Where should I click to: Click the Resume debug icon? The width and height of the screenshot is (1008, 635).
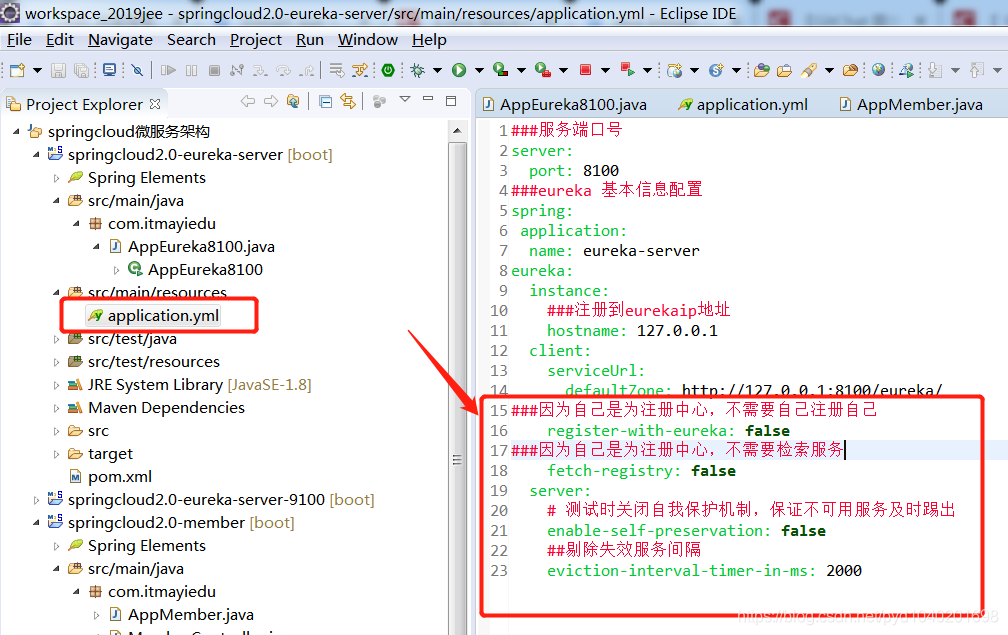(x=168, y=70)
